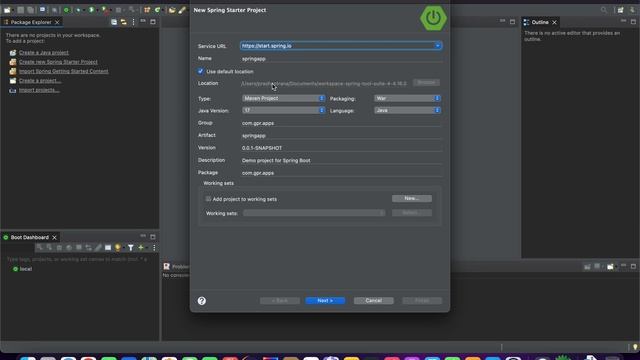
Task: Click the Name field containing springapp
Action: click(x=342, y=59)
